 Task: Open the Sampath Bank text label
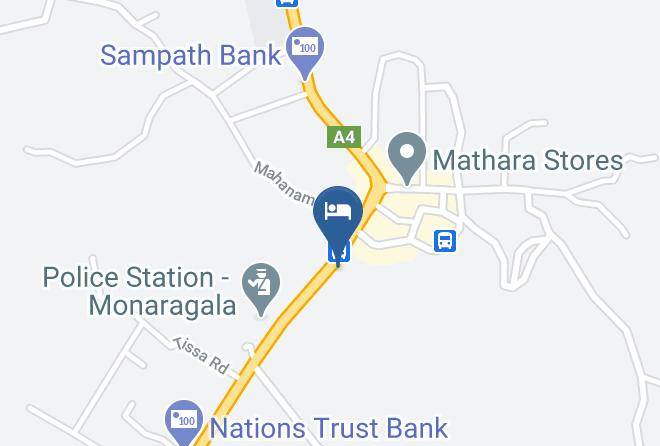point(191,55)
